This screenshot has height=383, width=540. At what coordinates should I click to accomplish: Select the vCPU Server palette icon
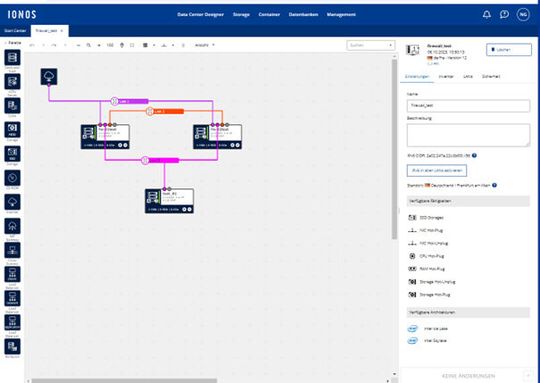tap(12, 82)
